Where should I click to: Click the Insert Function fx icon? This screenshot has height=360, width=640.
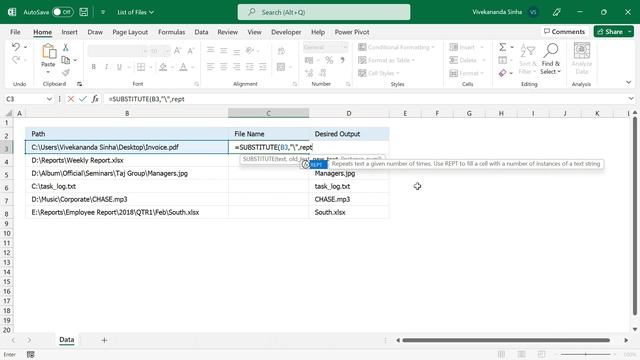point(95,99)
